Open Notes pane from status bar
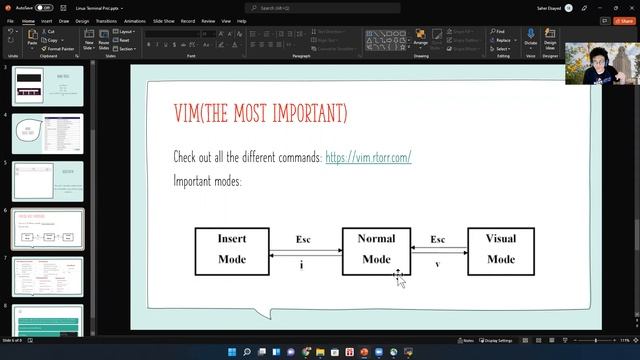 (466, 340)
